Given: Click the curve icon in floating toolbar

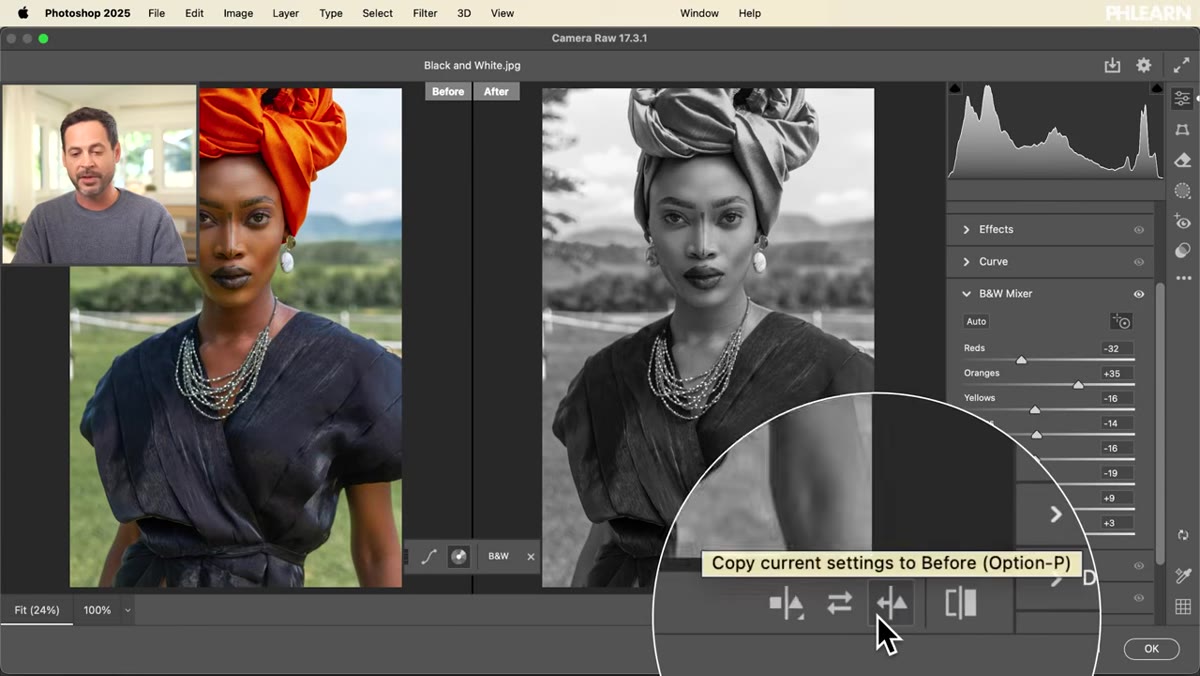Looking at the screenshot, I should click(429, 557).
